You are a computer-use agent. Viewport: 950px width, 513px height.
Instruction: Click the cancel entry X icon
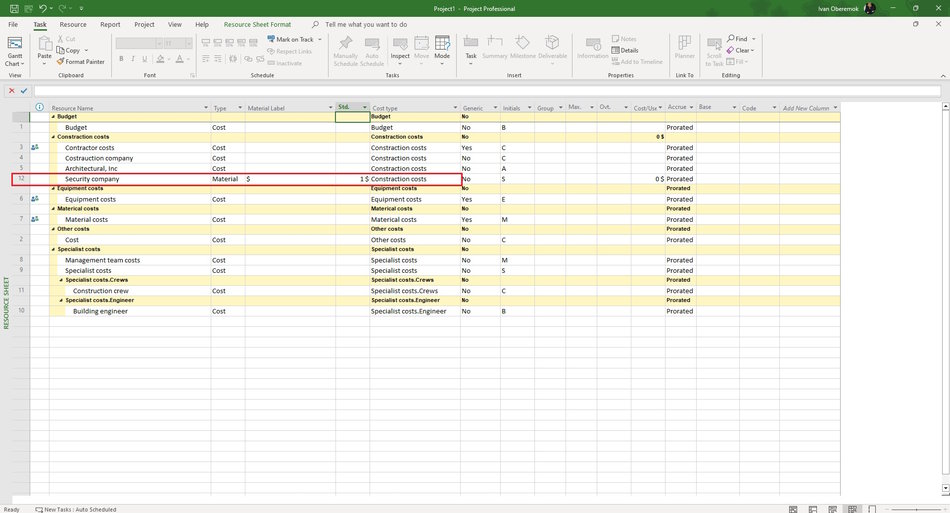click(x=12, y=91)
